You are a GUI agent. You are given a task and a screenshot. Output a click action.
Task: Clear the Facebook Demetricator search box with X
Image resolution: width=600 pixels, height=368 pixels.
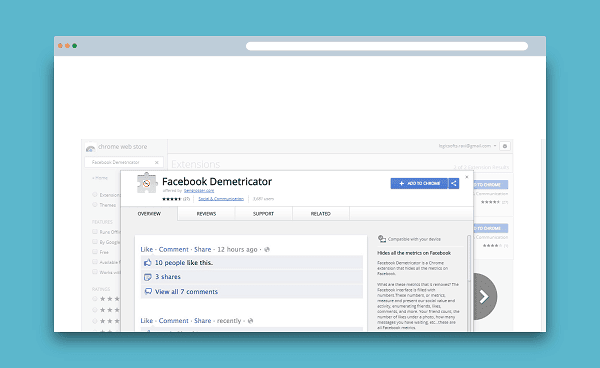[157, 163]
